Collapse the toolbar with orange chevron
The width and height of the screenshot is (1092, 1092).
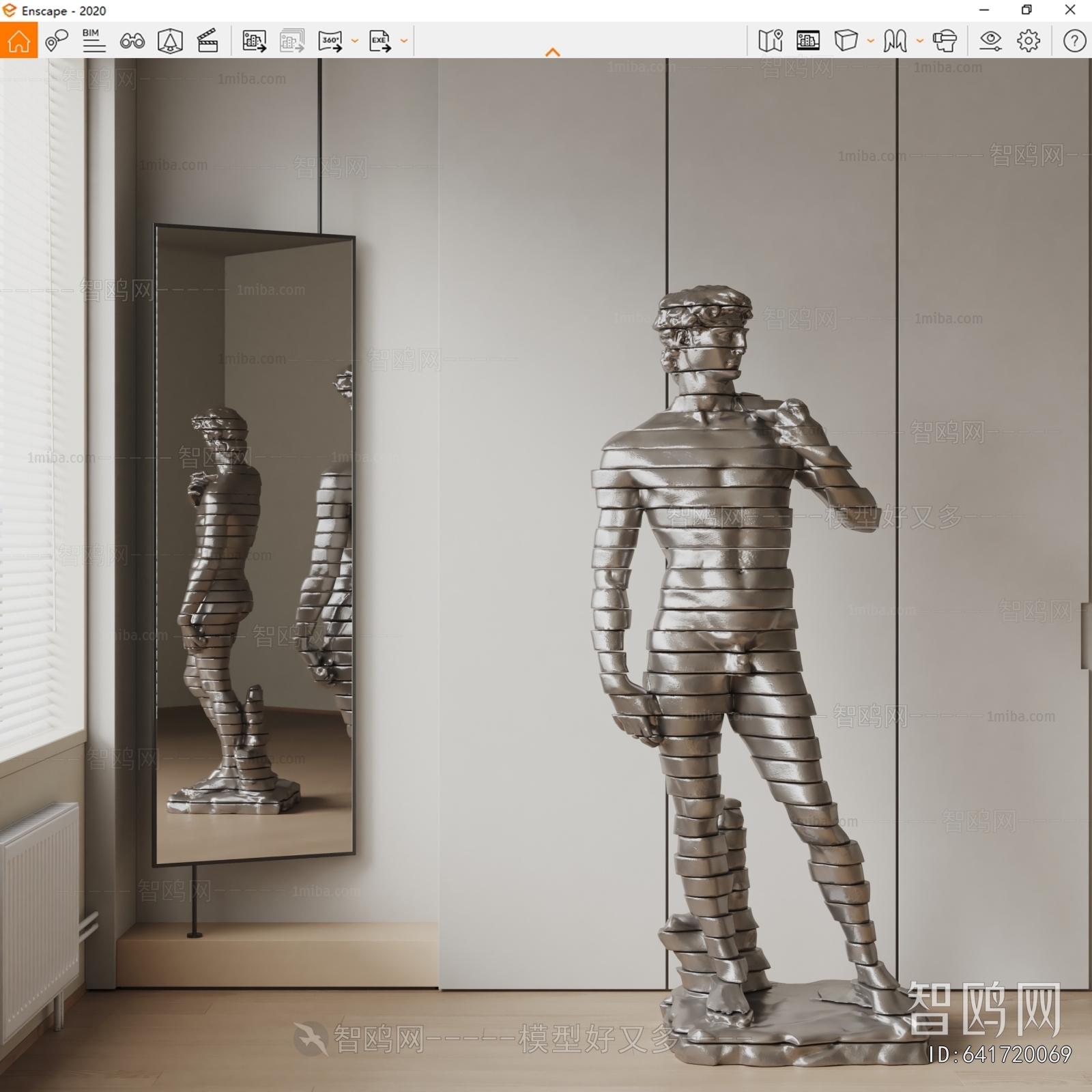click(553, 52)
